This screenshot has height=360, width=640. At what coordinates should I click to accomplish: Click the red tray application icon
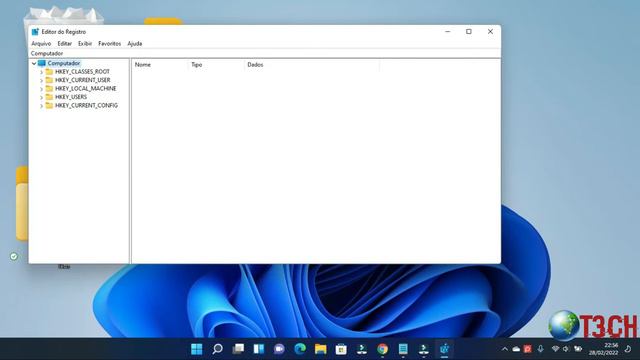tap(527, 349)
